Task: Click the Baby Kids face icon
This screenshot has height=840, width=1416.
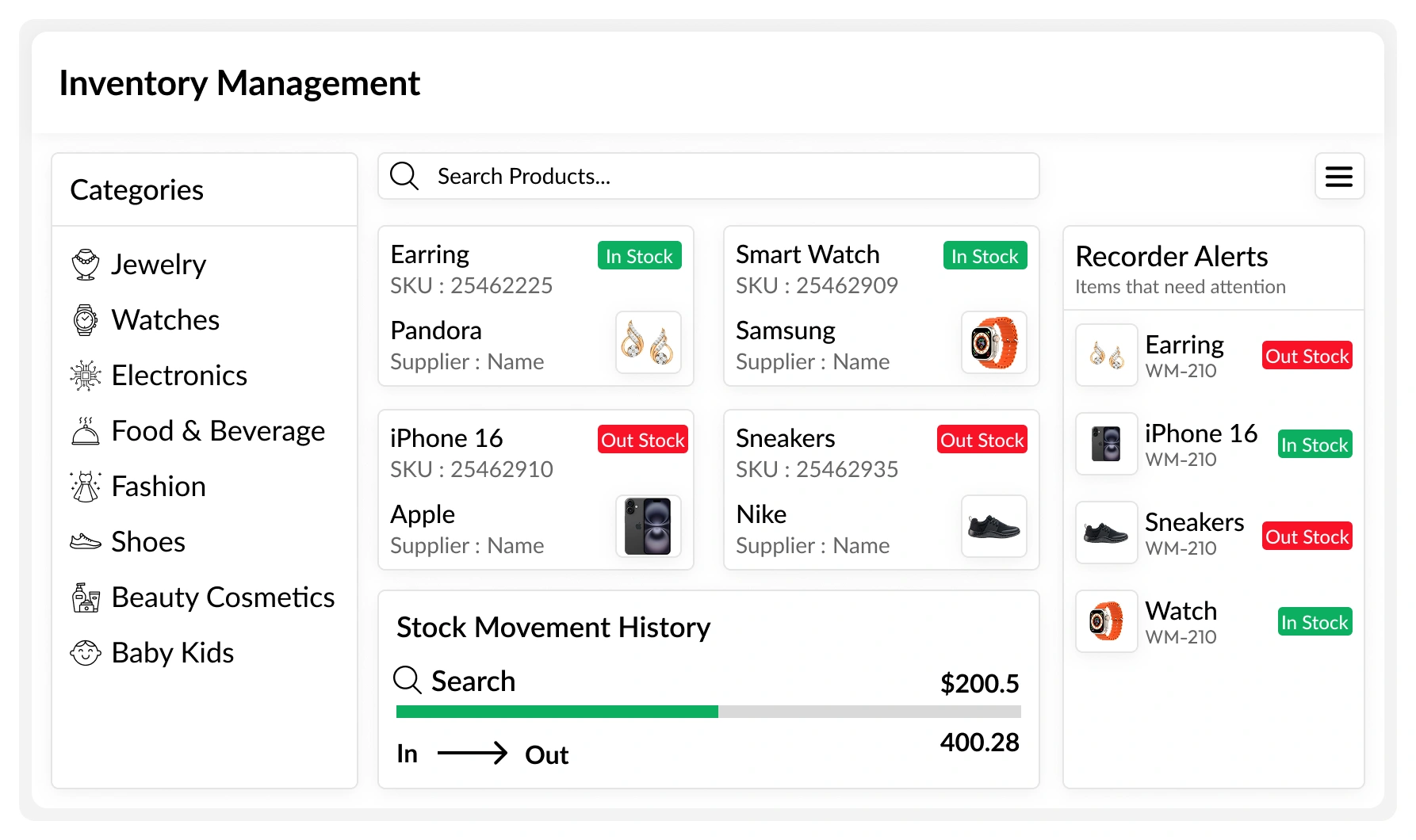Action: pyautogui.click(x=85, y=653)
